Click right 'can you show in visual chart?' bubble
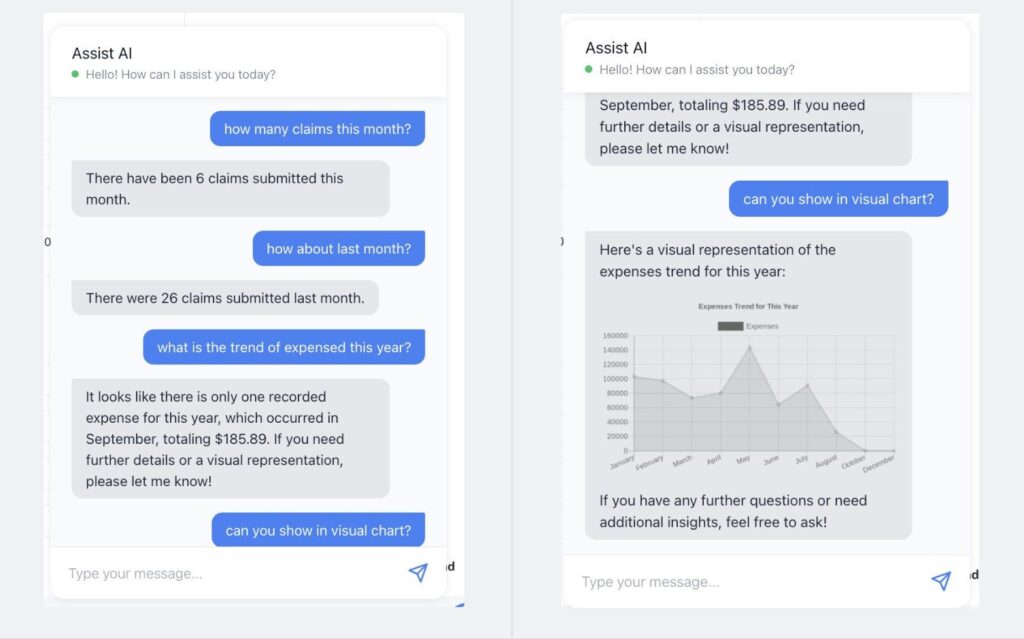 pyautogui.click(x=839, y=199)
